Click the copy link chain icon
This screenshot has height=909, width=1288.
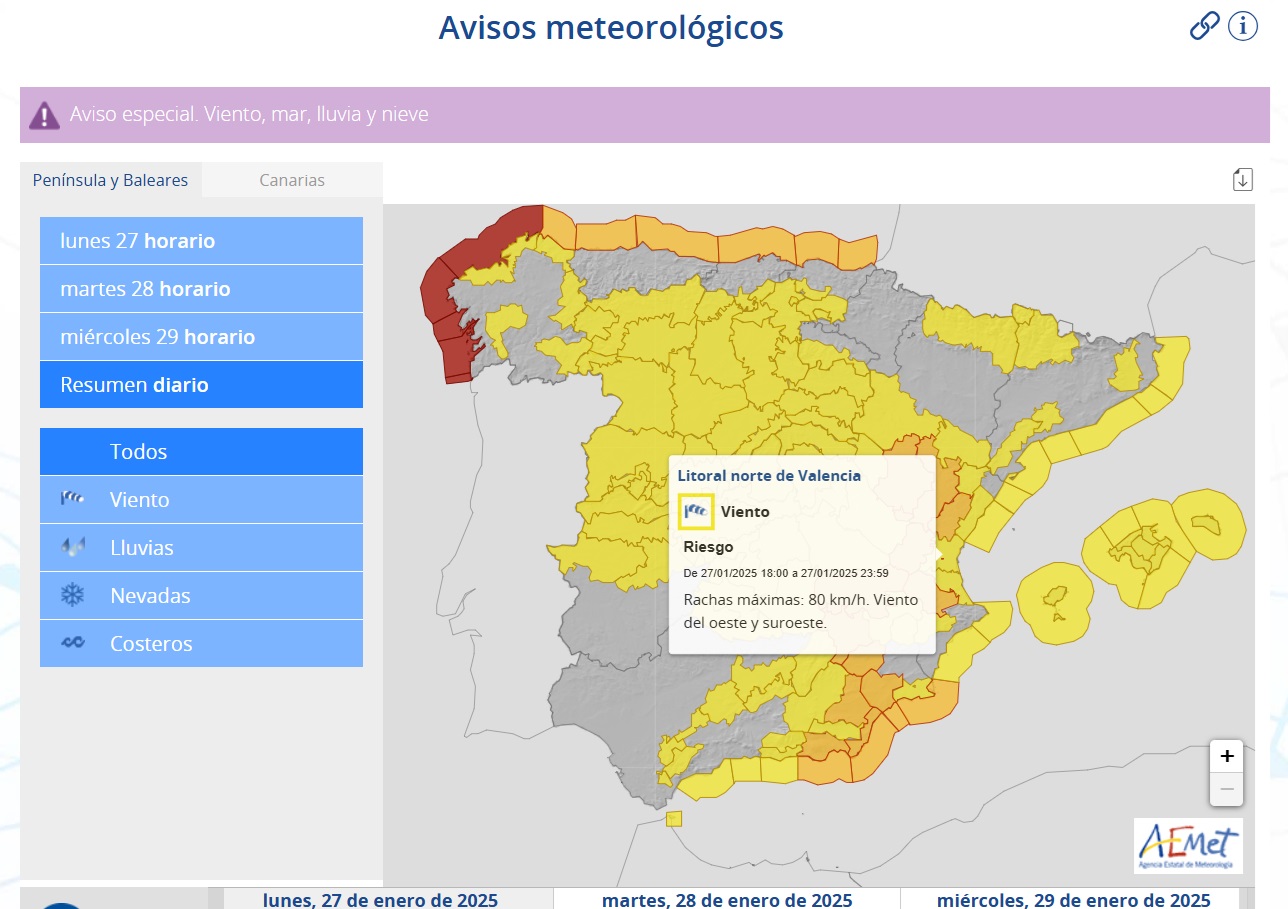[1204, 26]
